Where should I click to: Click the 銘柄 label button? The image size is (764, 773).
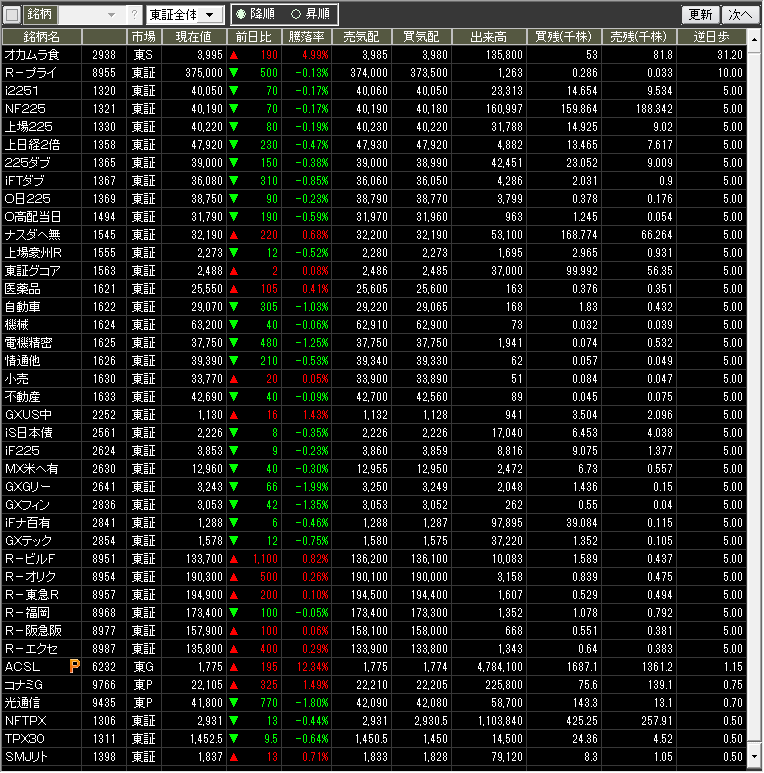click(40, 15)
